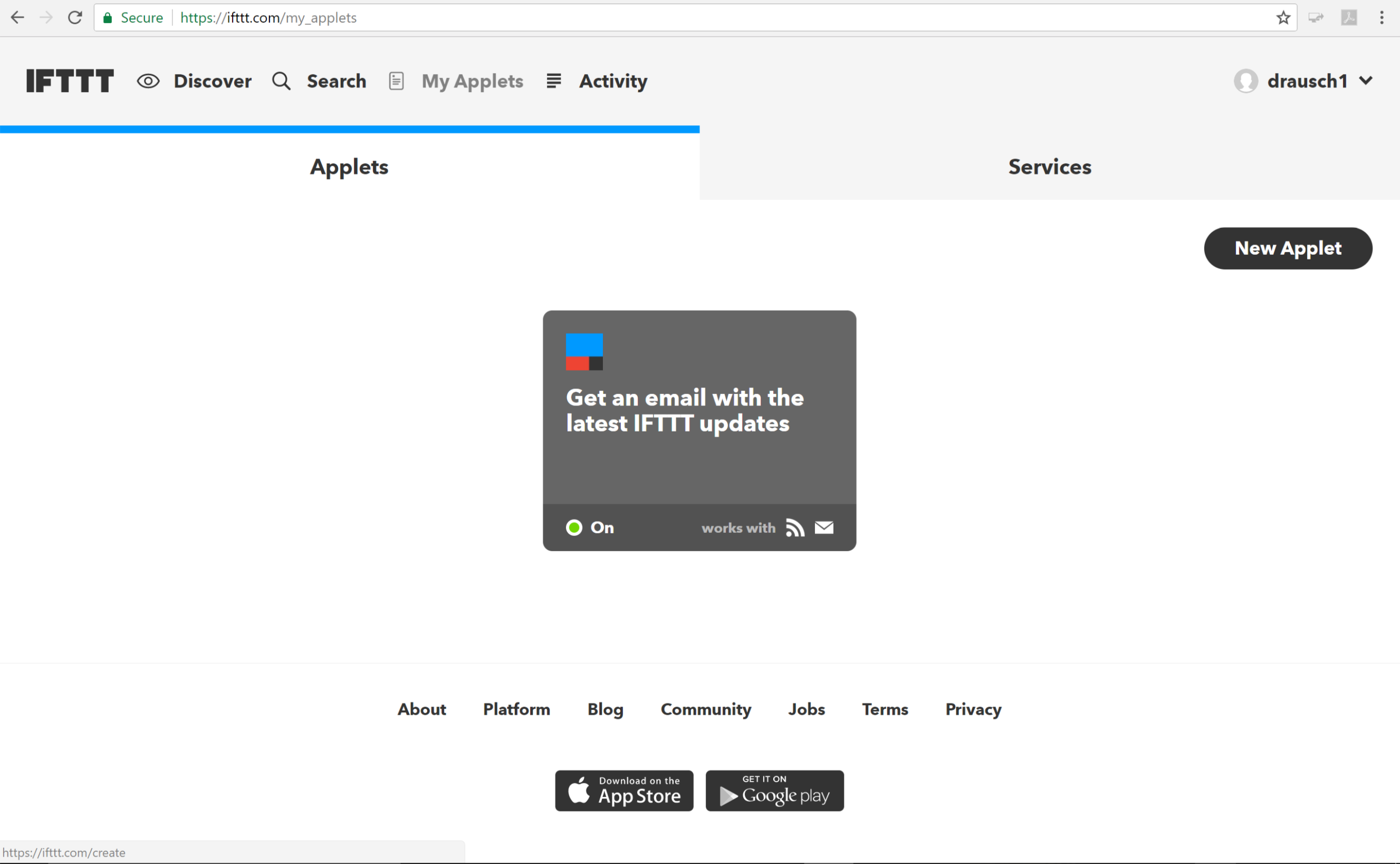This screenshot has width=1400, height=864.
Task: Click the Download on the App Store button
Action: pos(625,790)
